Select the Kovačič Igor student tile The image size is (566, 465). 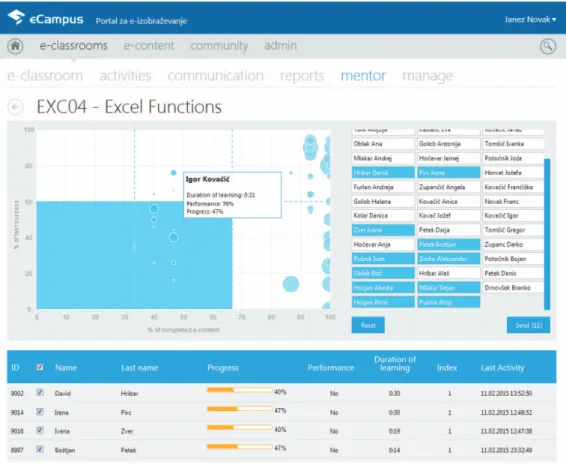(x=513, y=216)
